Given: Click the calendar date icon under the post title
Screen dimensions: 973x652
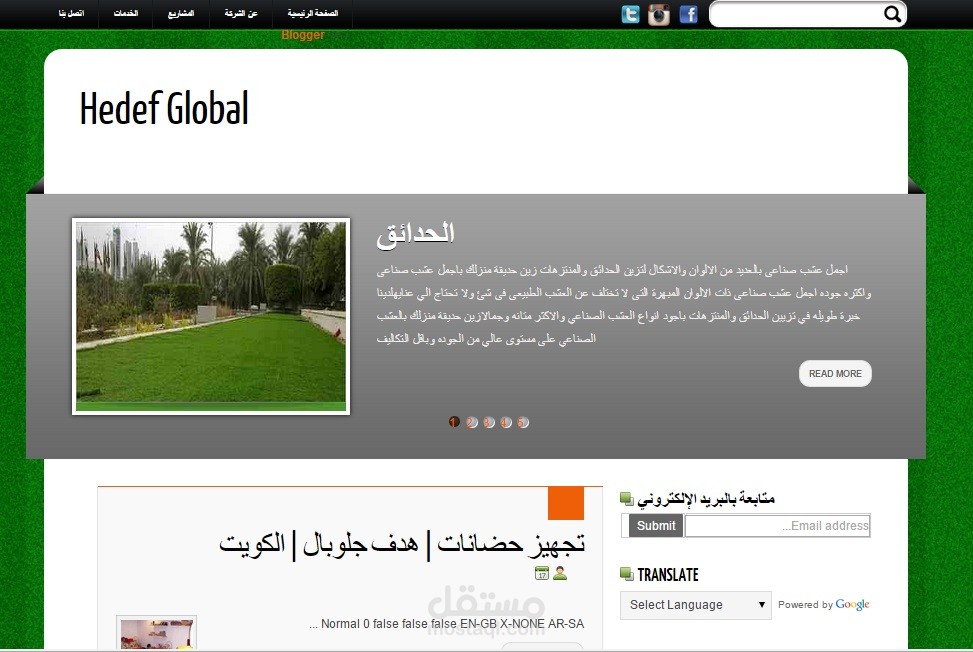Looking at the screenshot, I should [542, 573].
